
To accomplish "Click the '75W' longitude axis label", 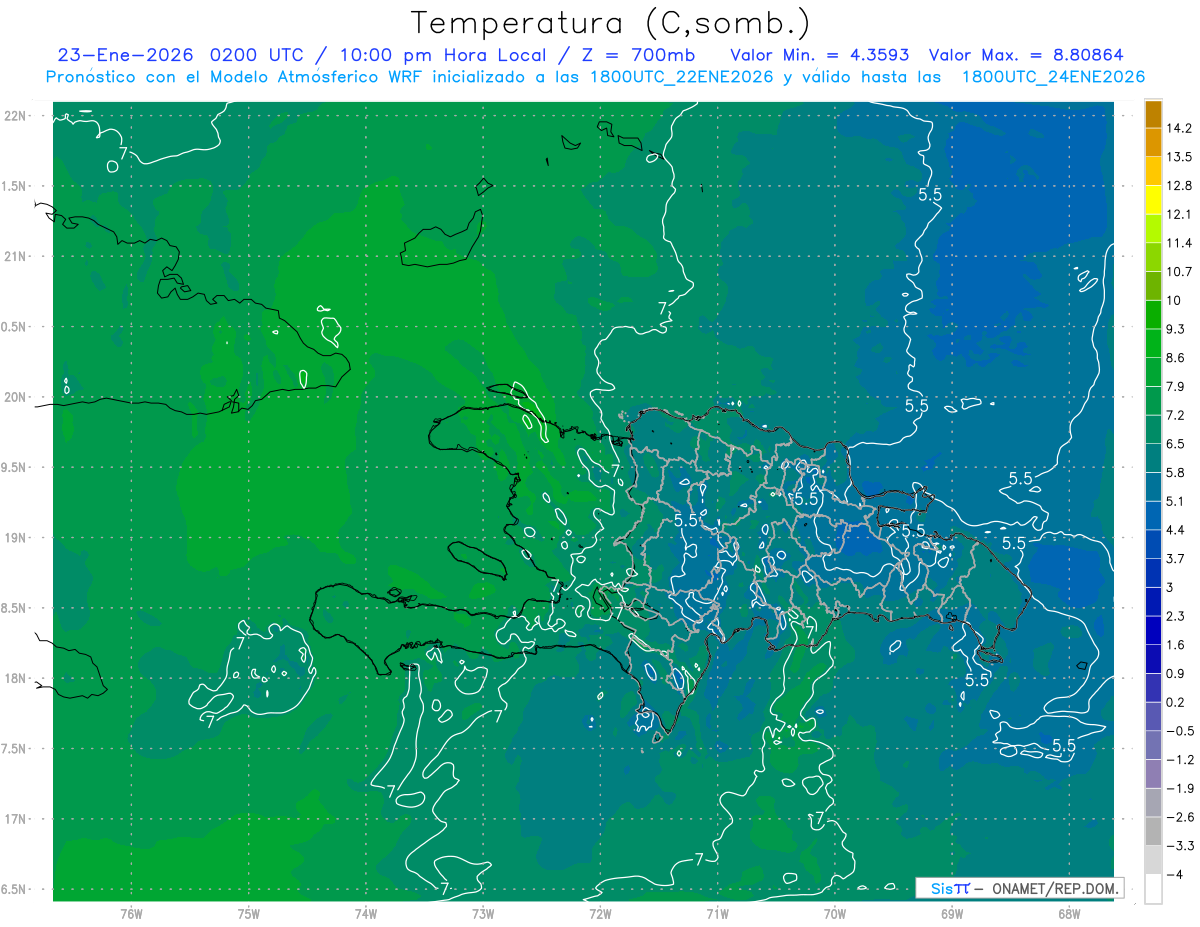I will click(249, 913).
